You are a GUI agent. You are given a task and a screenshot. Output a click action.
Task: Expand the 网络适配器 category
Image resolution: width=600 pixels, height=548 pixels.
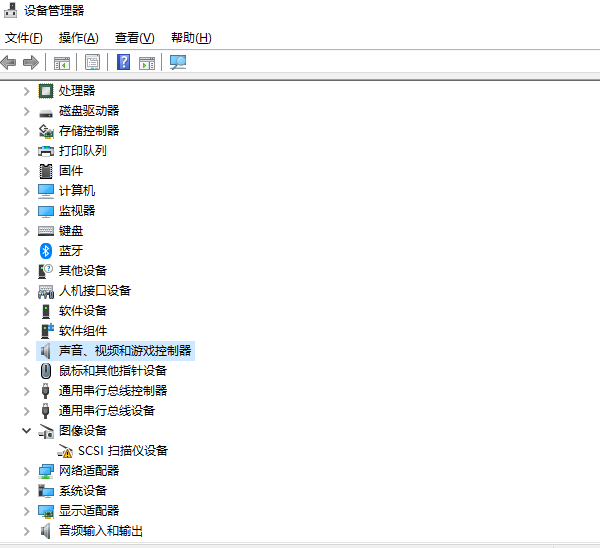pos(27,471)
